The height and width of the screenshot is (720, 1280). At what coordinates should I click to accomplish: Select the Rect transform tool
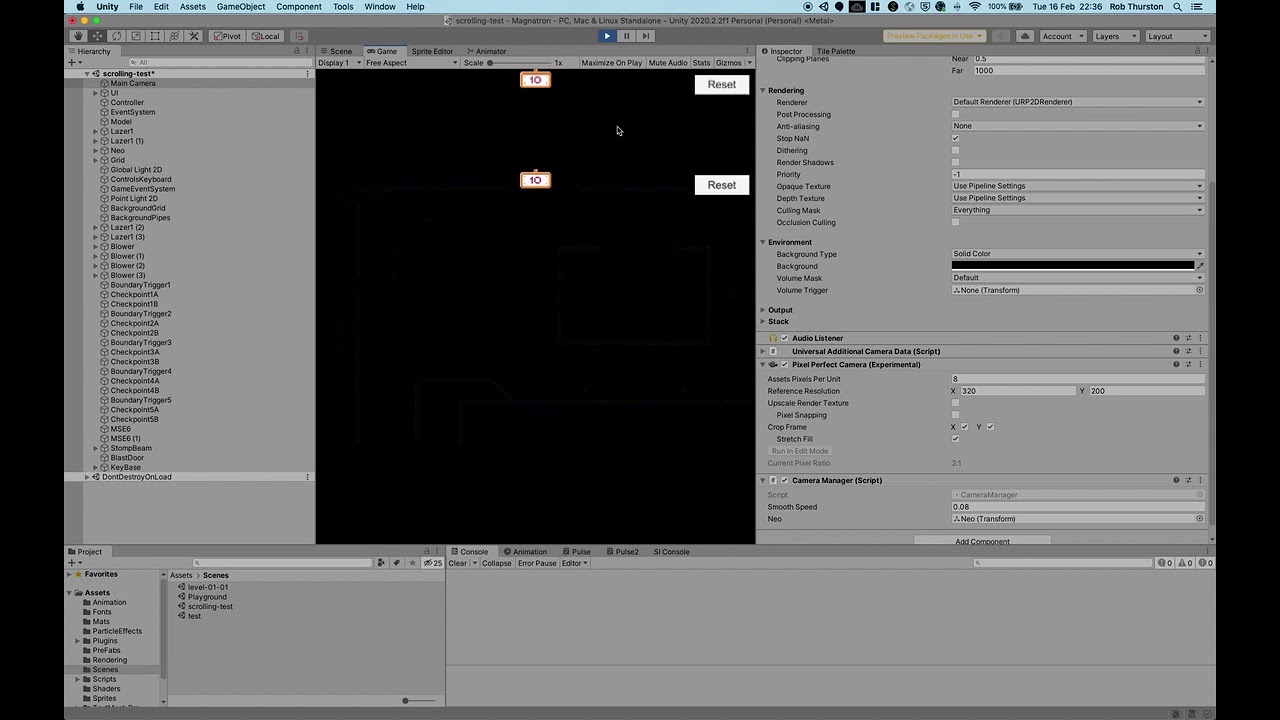155,36
